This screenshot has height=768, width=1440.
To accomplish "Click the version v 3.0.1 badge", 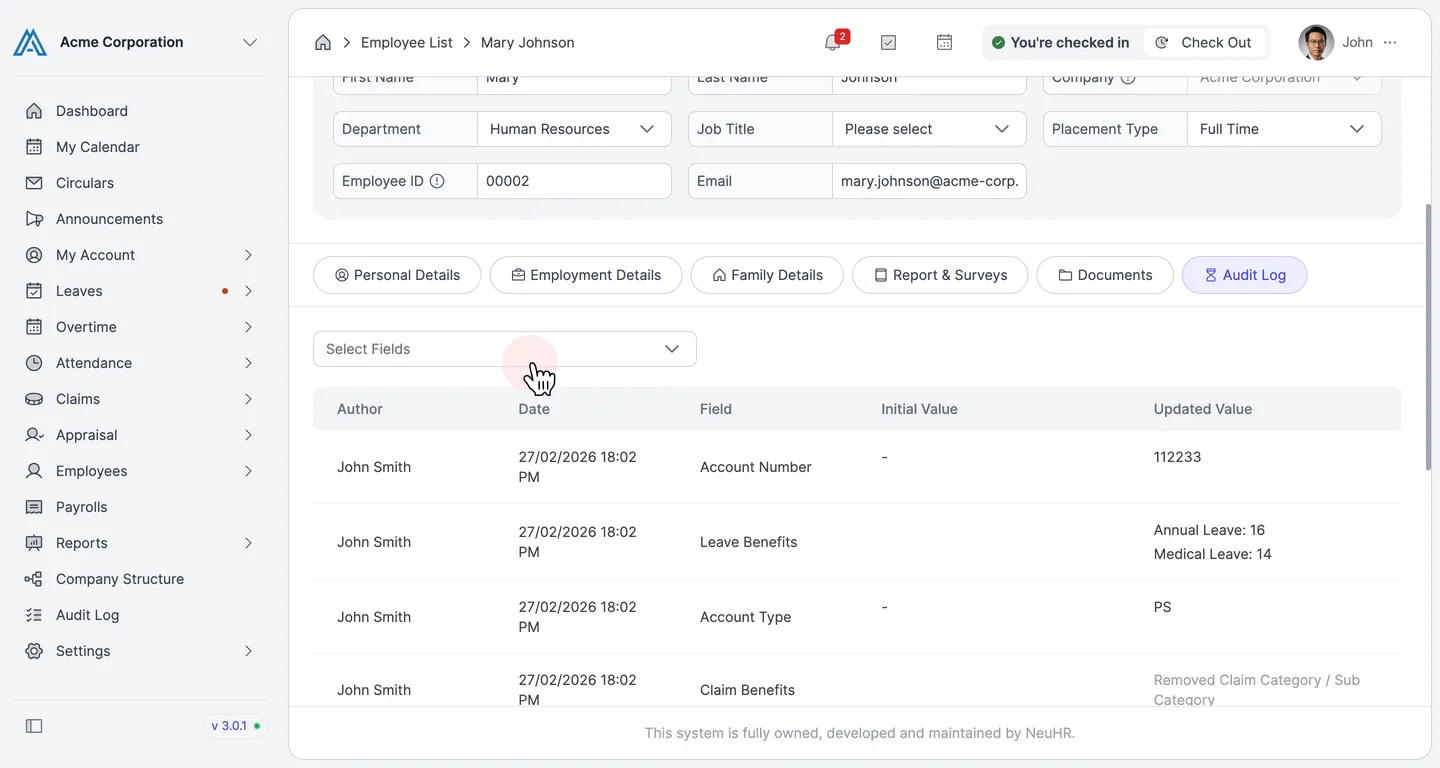I will 236,726.
